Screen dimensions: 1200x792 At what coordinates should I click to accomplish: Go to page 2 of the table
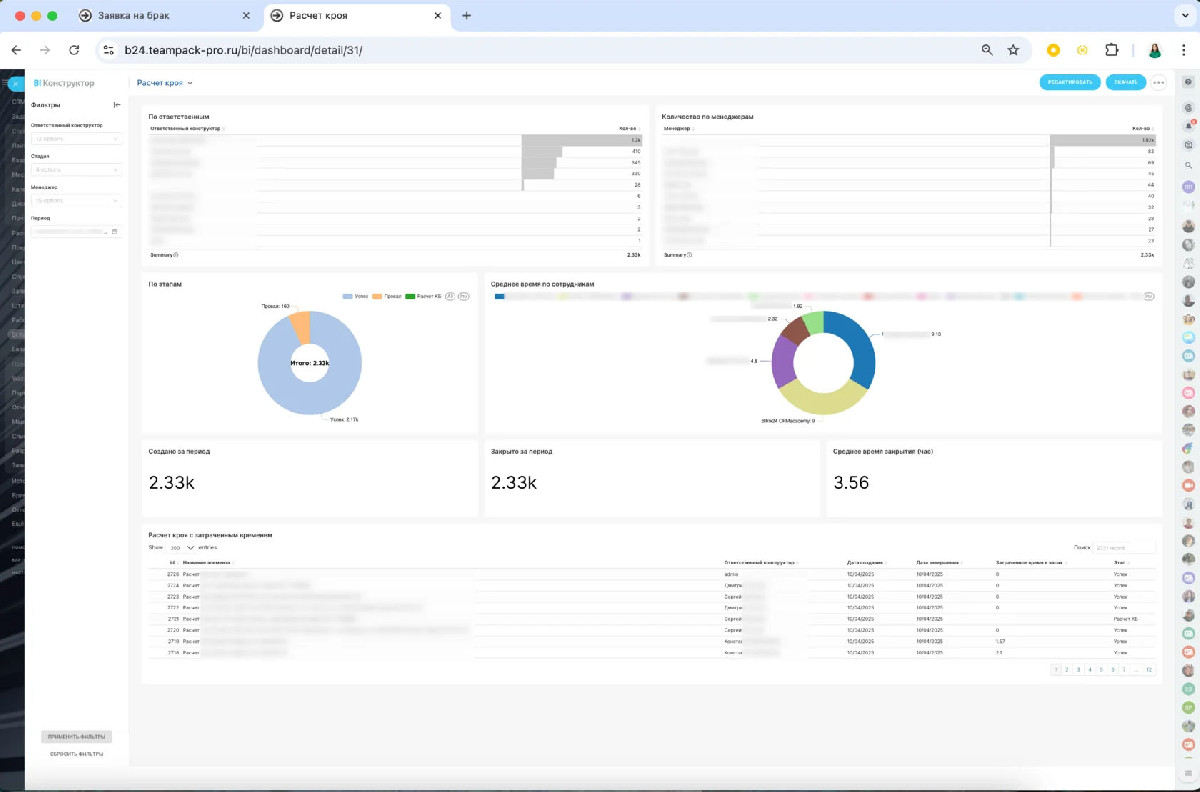[x=1067, y=669]
